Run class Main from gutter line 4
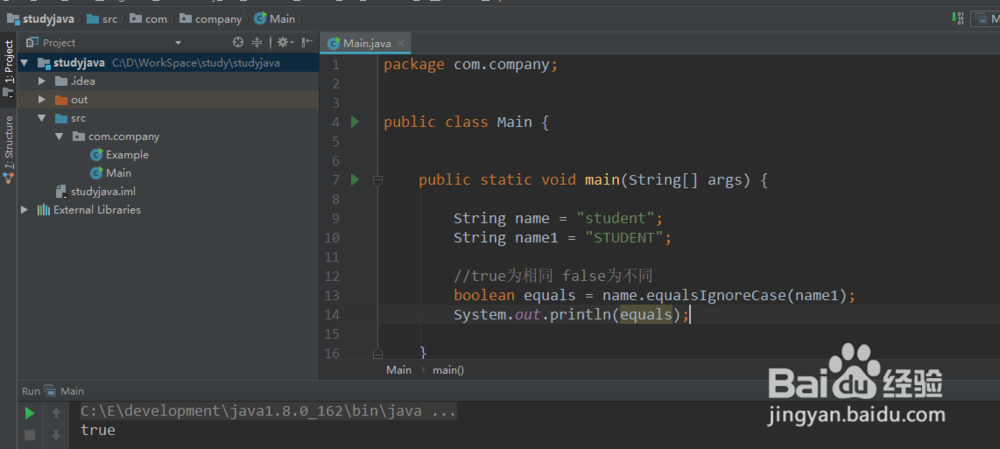 [355, 122]
